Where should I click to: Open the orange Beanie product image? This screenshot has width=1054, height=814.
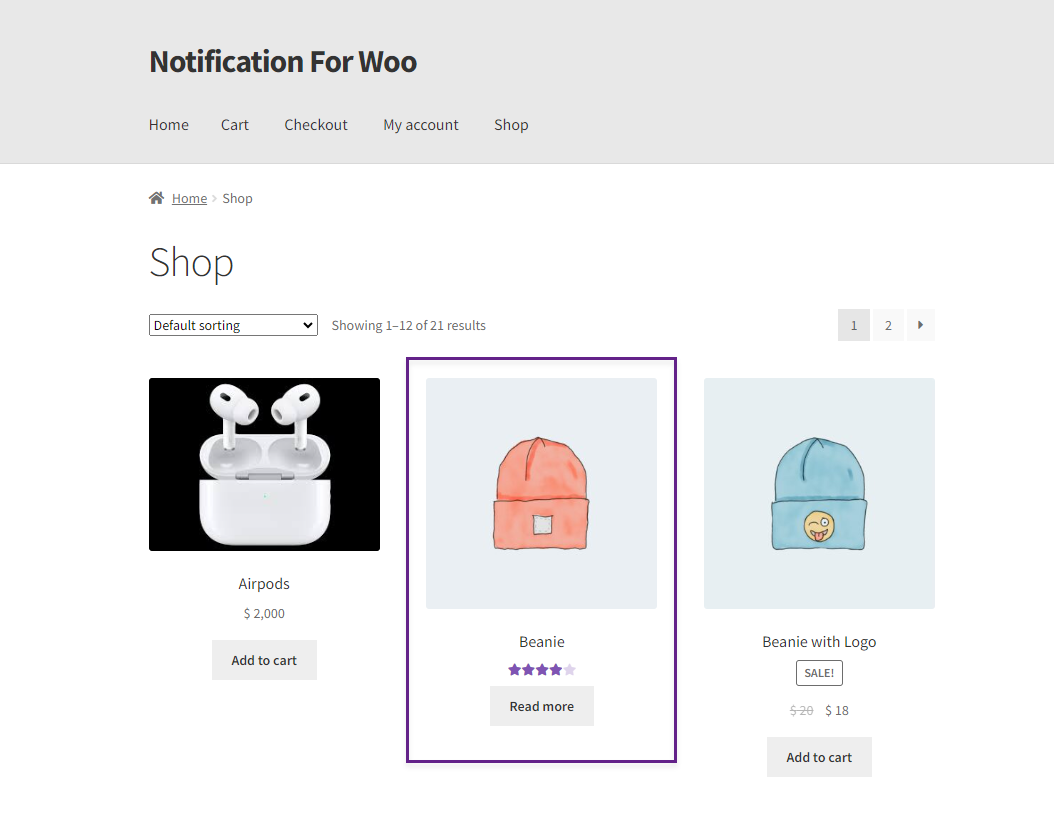(x=542, y=493)
